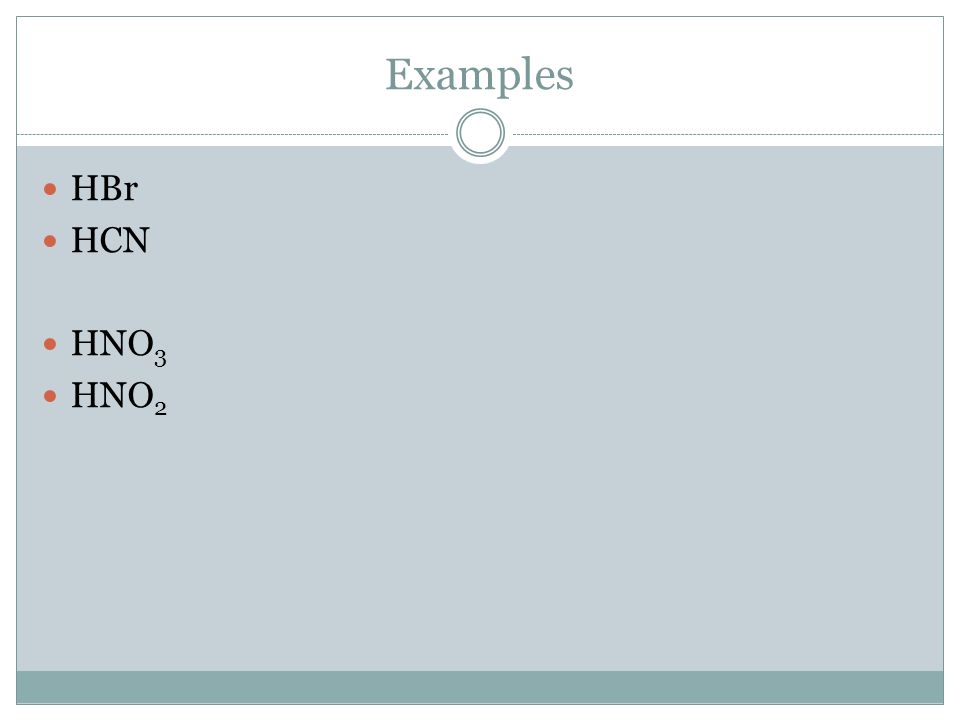Click the dashed divider line left of circle

pos(233,134)
